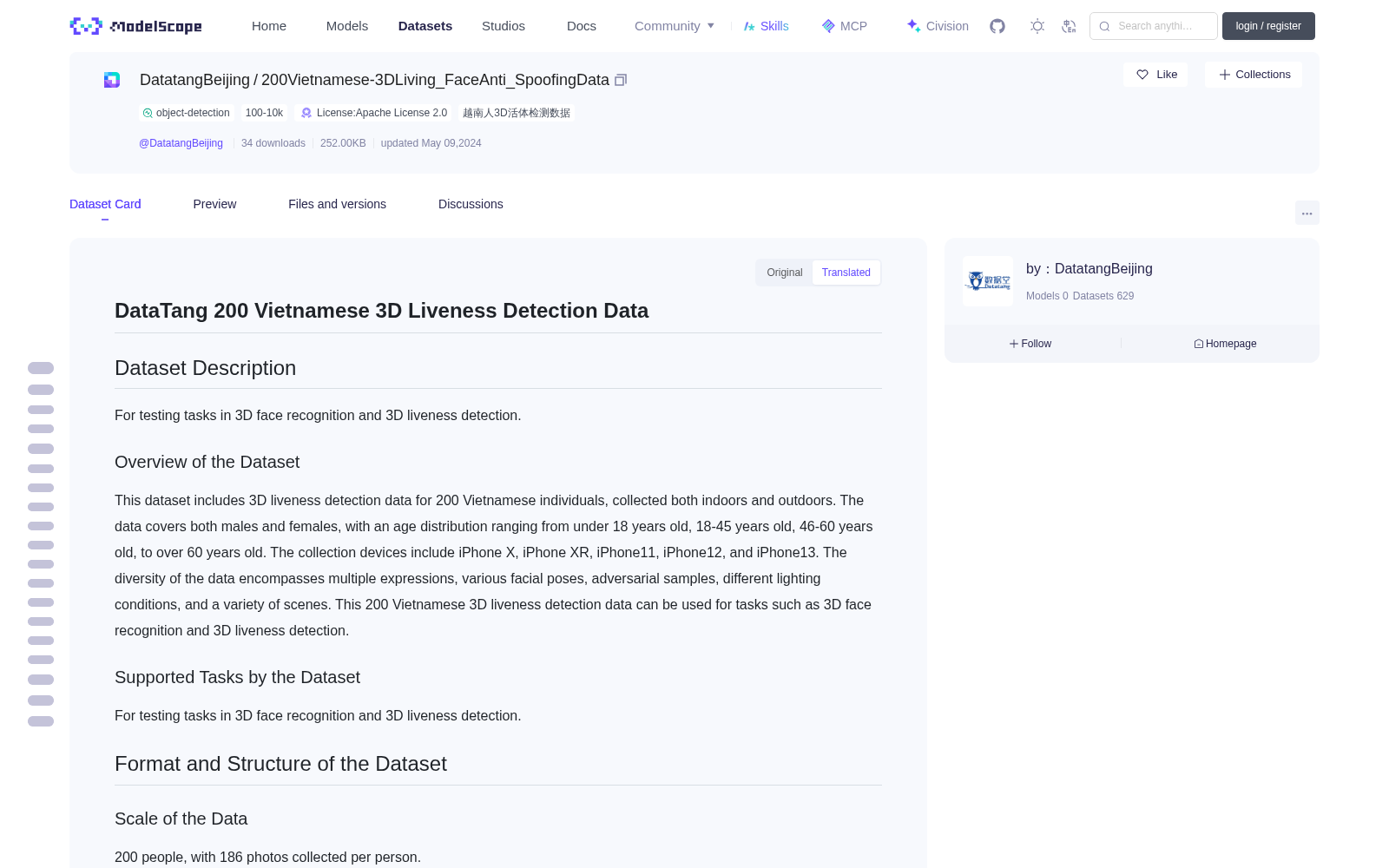Focus the Search anything input field
The width and height of the screenshot is (1389, 868).
coord(1154,26)
